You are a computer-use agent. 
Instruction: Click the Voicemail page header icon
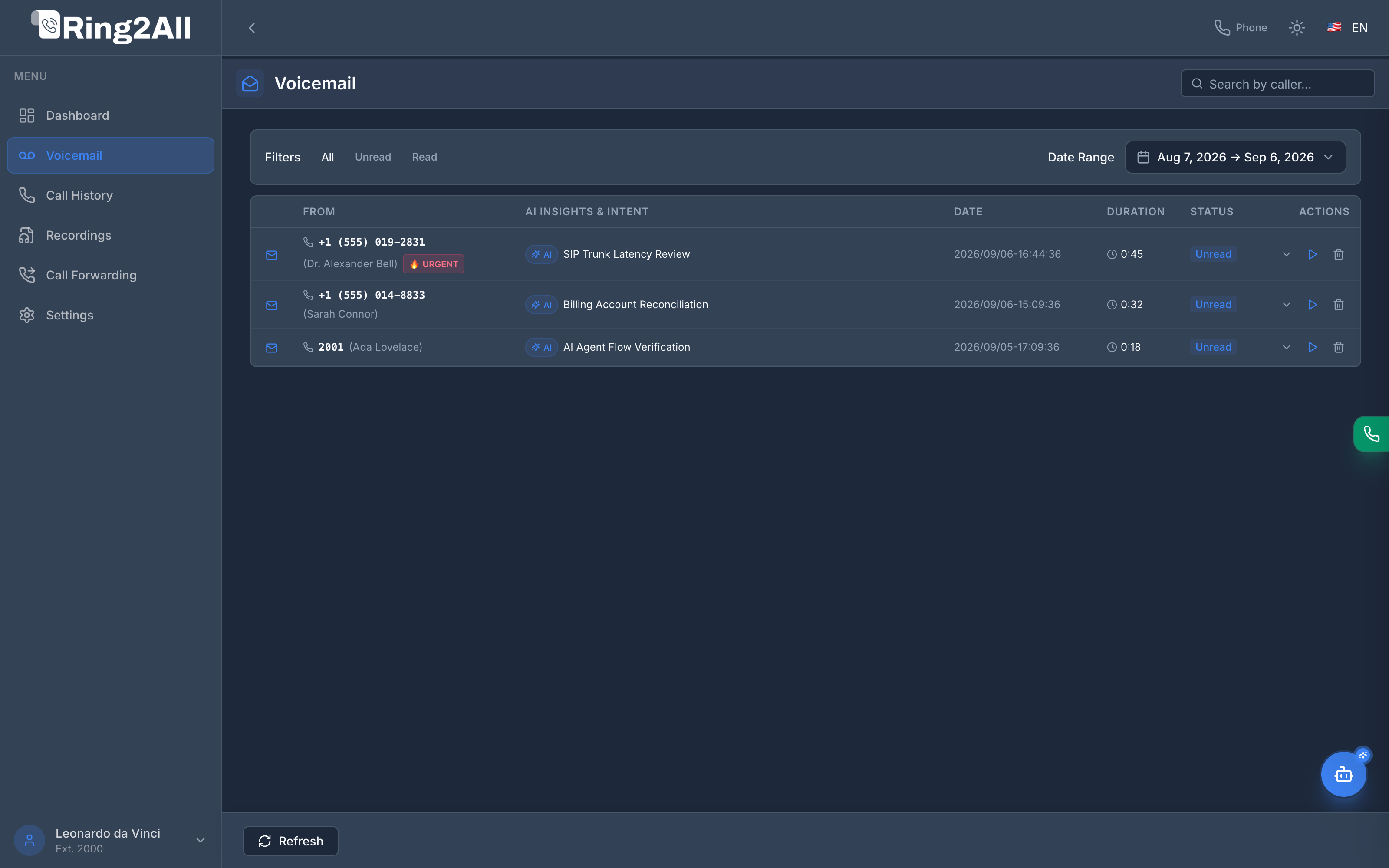(x=250, y=84)
